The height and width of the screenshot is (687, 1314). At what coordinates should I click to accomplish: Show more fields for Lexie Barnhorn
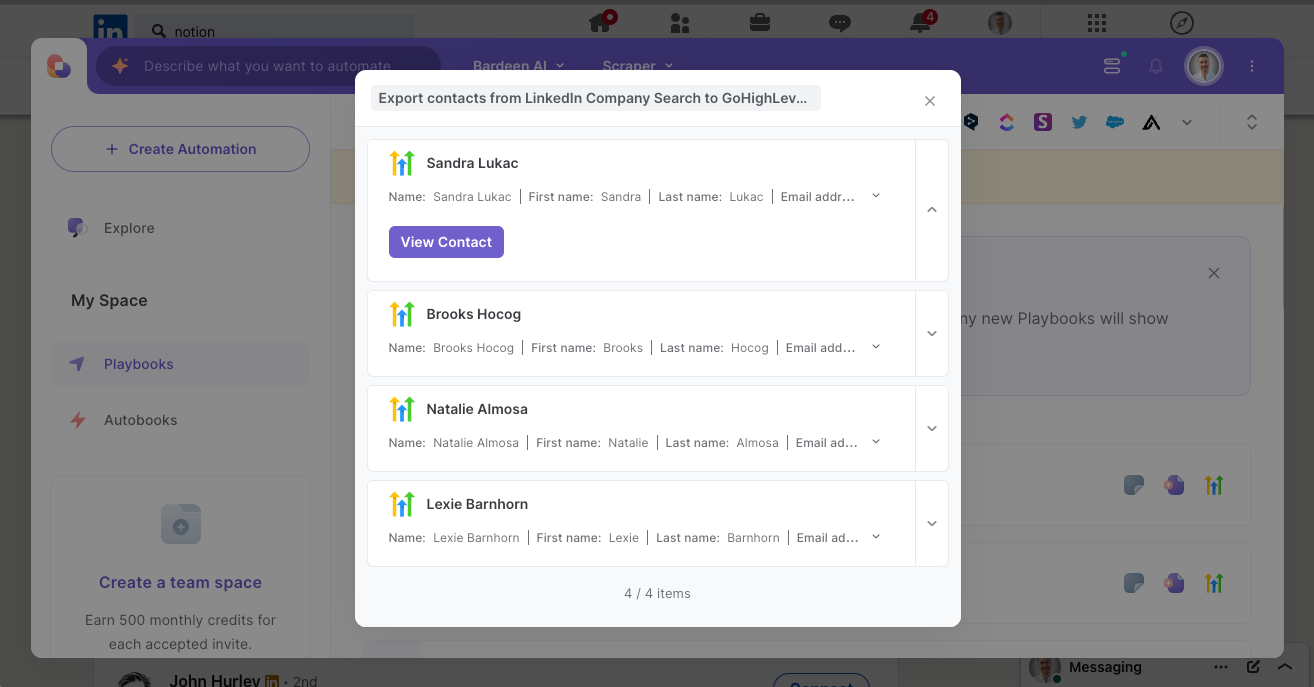pos(876,537)
